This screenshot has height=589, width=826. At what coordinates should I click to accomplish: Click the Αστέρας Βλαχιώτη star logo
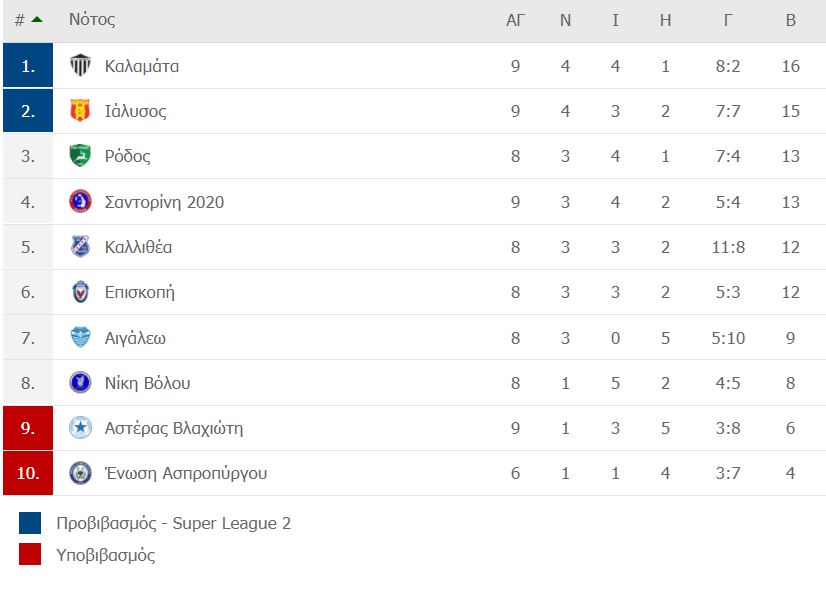80,428
